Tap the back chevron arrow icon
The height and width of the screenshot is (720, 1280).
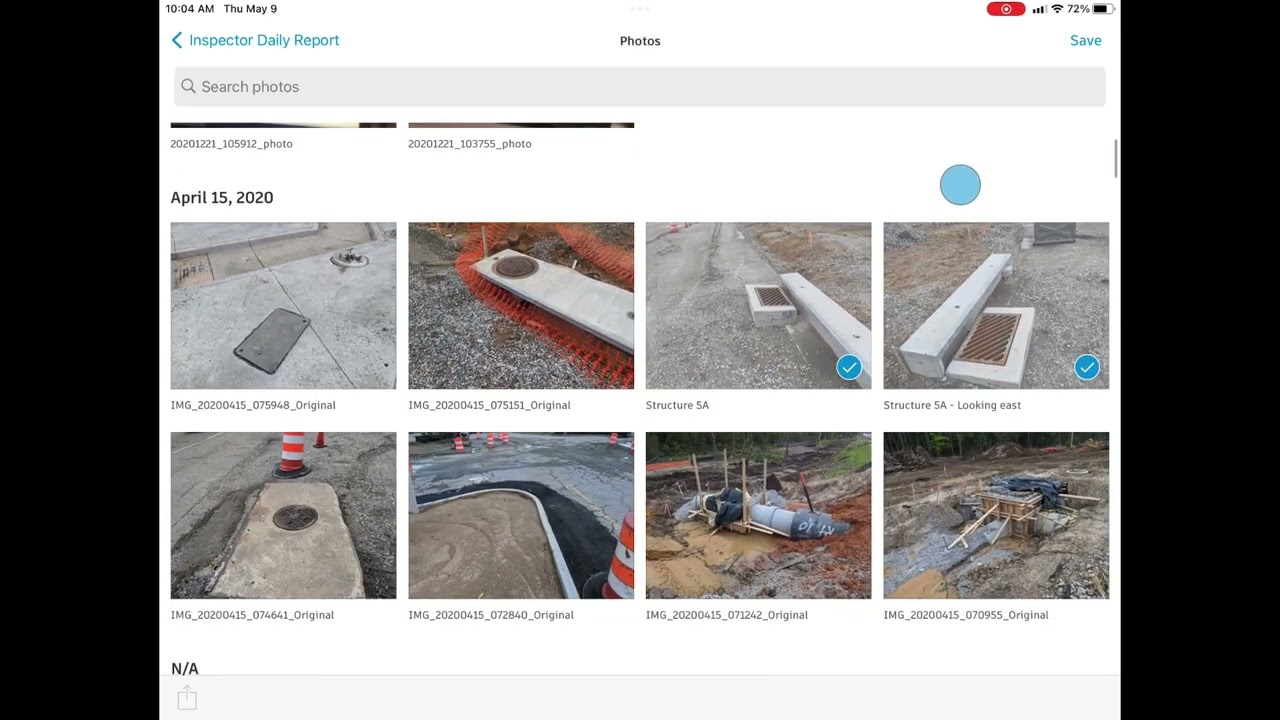[177, 40]
